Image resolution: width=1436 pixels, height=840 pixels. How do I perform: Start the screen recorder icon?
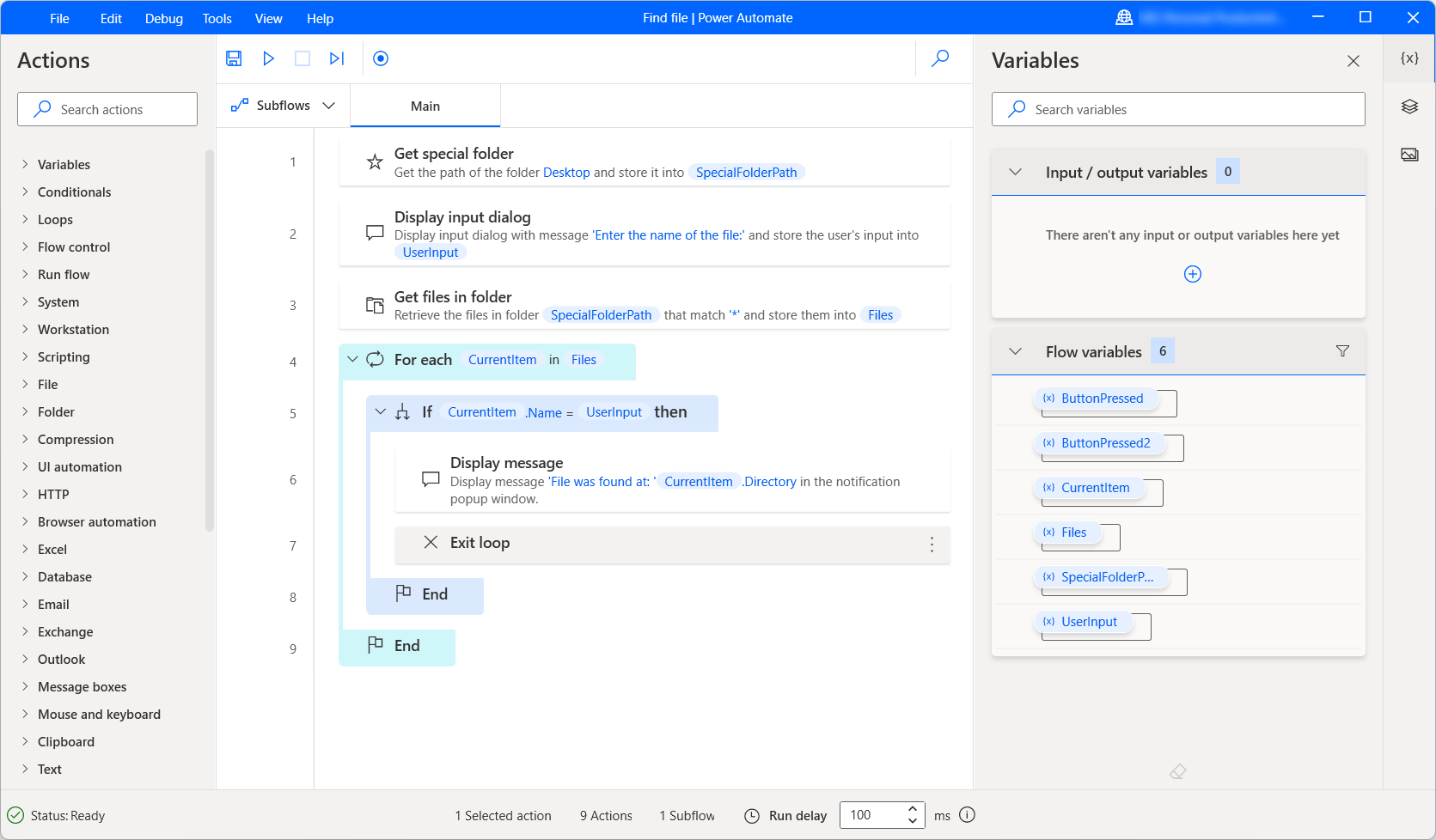pyautogui.click(x=380, y=58)
